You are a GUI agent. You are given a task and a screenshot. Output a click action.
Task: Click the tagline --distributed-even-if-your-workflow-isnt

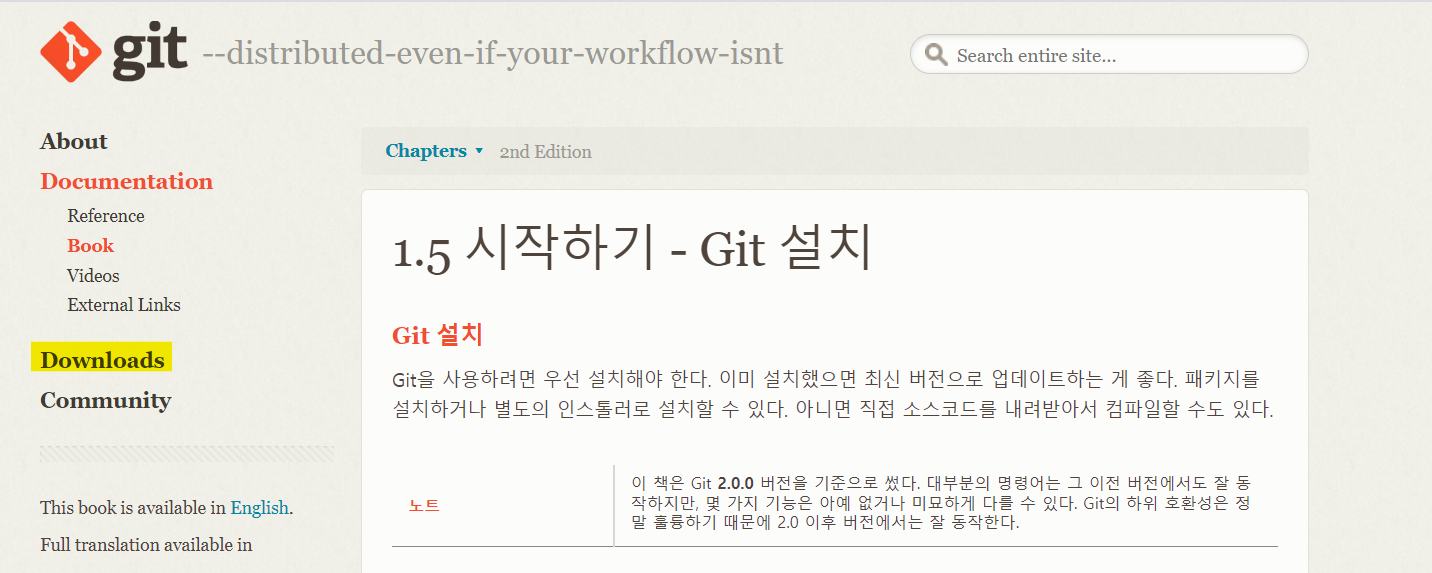[493, 53]
